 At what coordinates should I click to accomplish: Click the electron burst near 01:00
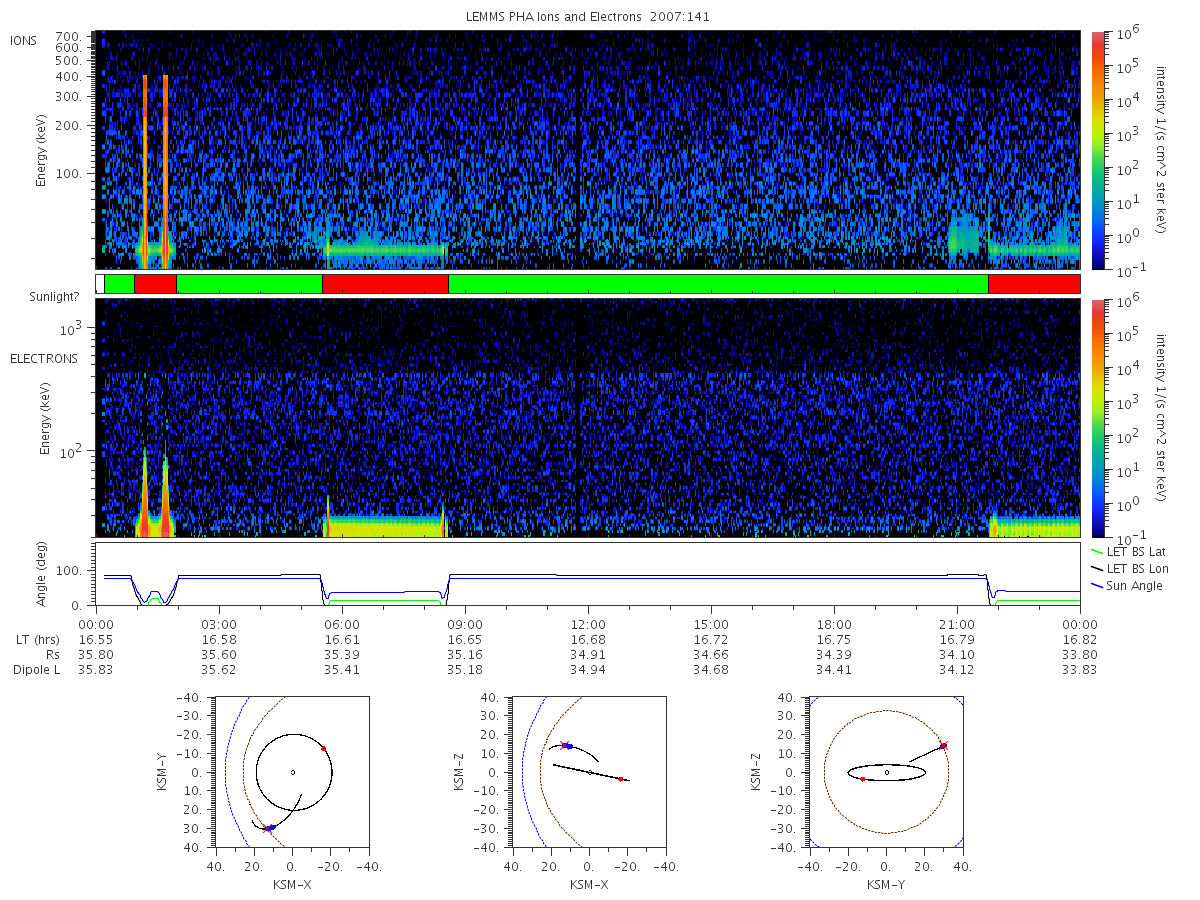pyautogui.click(x=145, y=495)
